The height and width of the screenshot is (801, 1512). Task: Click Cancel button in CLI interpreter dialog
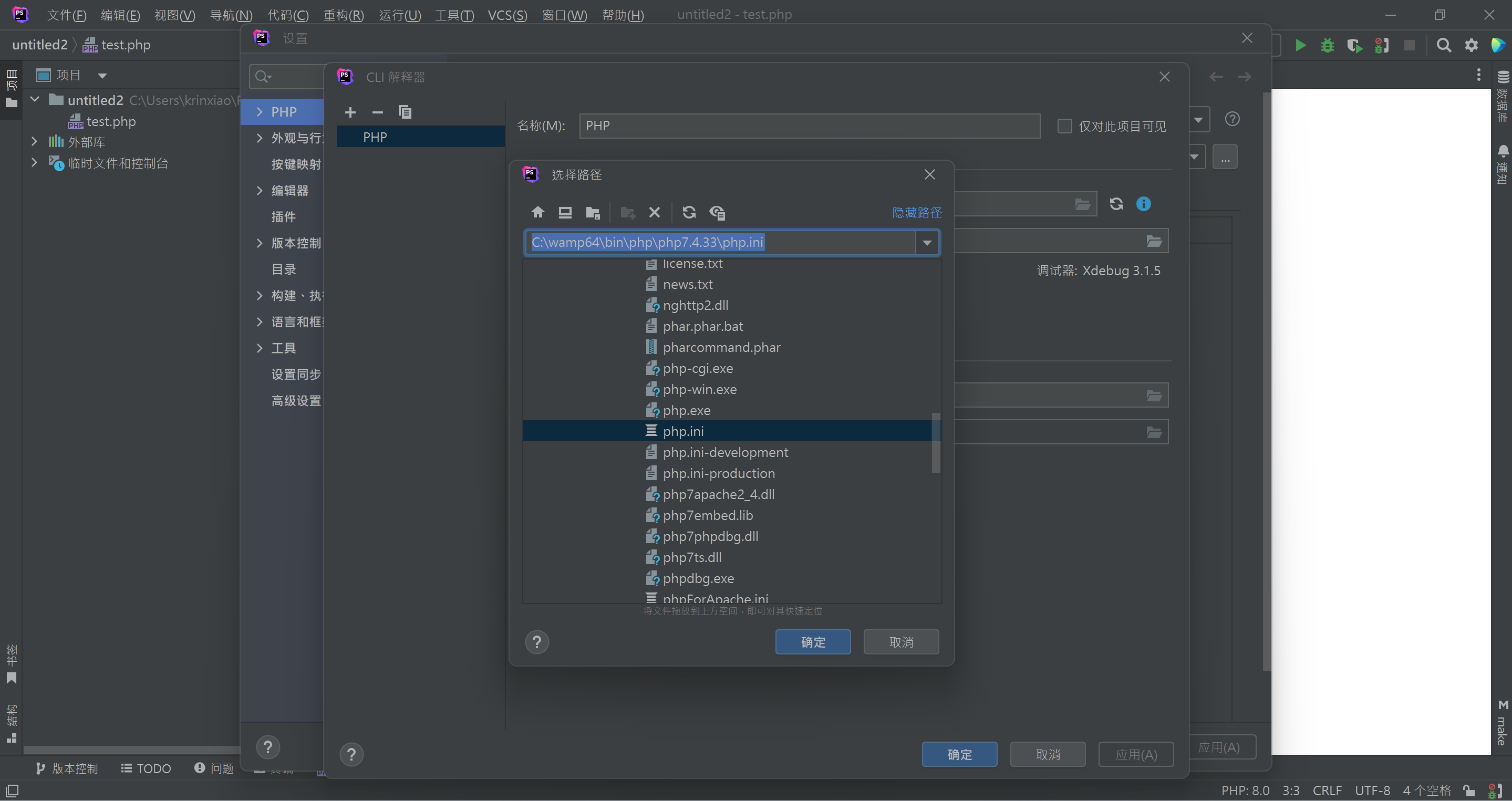1048,755
